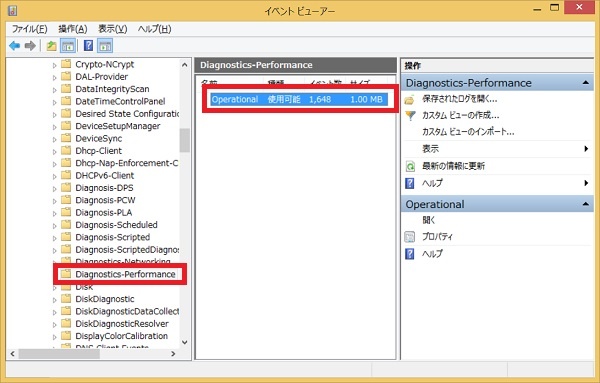Expand the DiskDiagnosticResolver tree node
The width and height of the screenshot is (600, 383).
[x=54, y=324]
